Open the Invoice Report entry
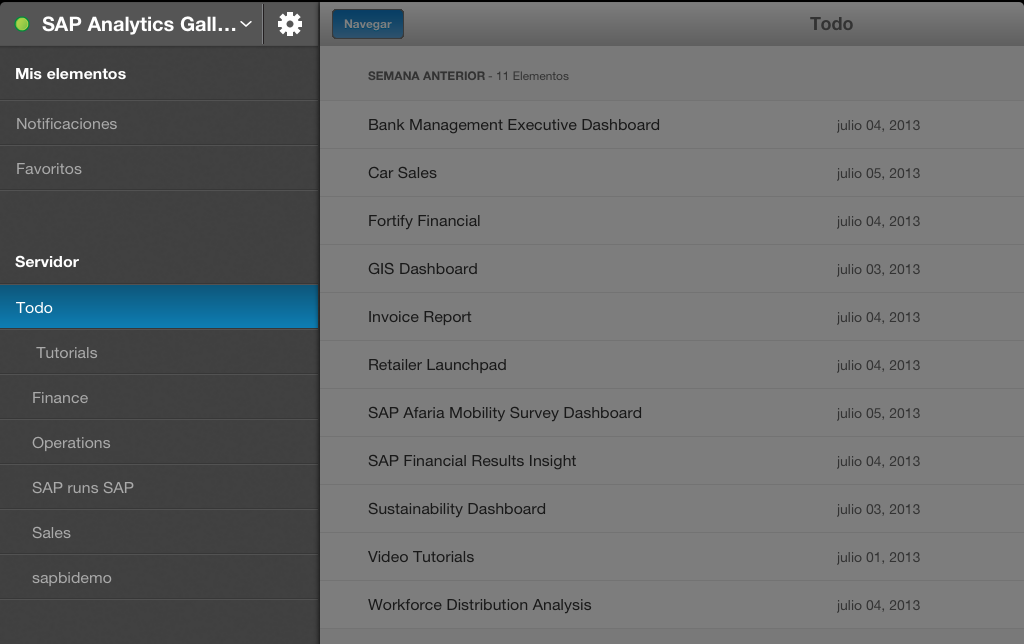 (419, 317)
